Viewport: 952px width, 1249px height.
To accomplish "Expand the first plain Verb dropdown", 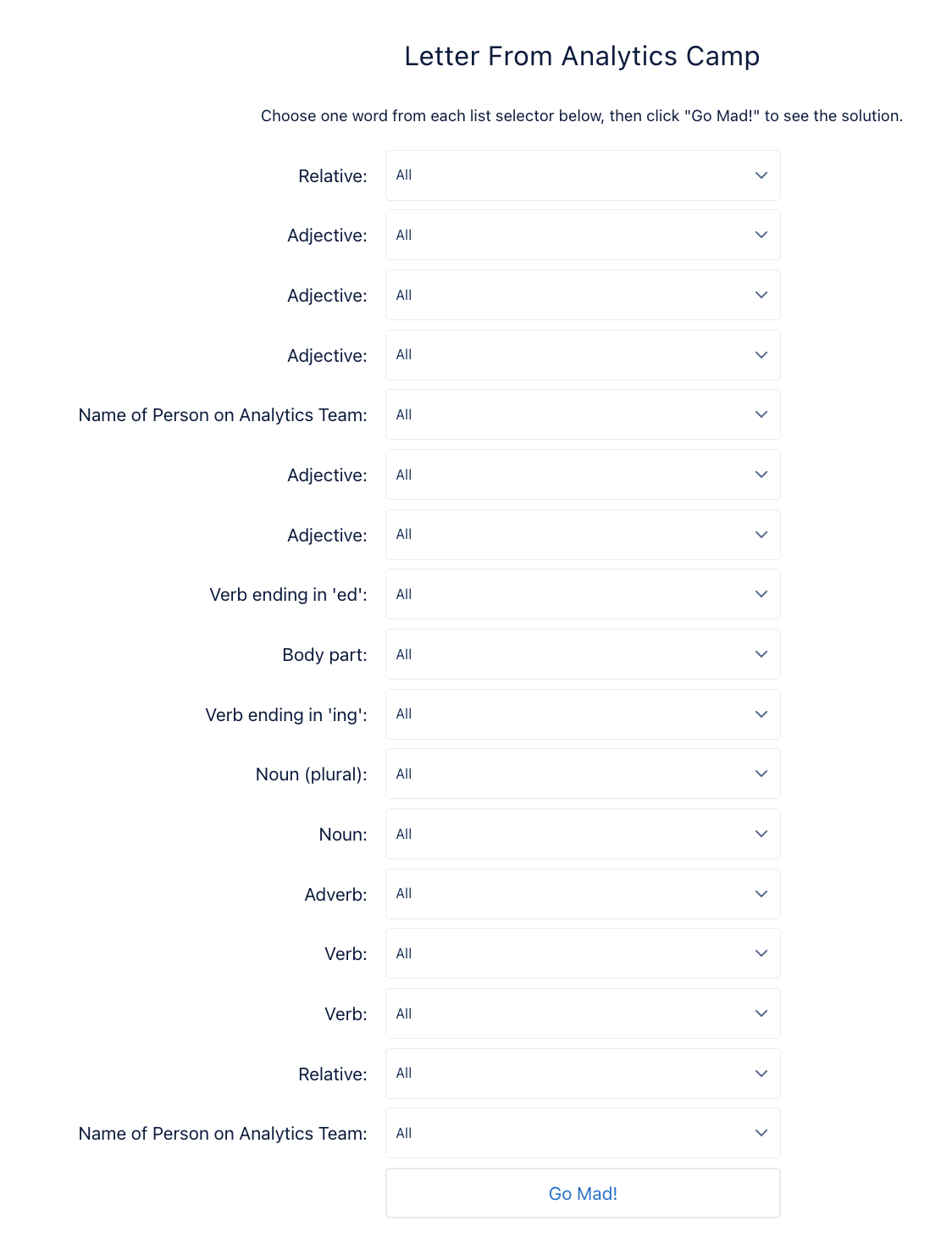I will pos(582,953).
